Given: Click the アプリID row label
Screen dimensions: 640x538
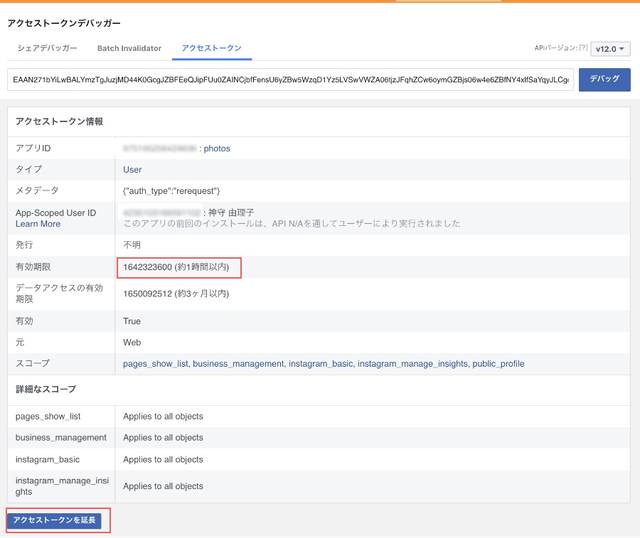Looking at the screenshot, I should pos(33,148).
